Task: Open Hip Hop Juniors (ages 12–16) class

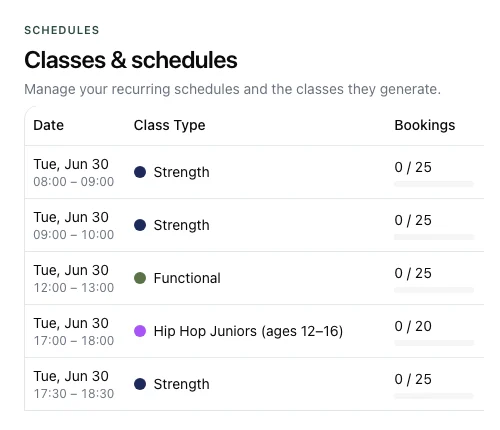Action: pyautogui.click(x=254, y=331)
